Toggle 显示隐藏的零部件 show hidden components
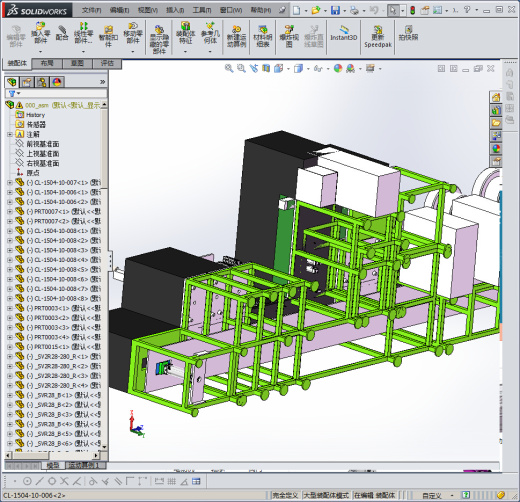Screen dimensions: 520x502 (x=159, y=39)
